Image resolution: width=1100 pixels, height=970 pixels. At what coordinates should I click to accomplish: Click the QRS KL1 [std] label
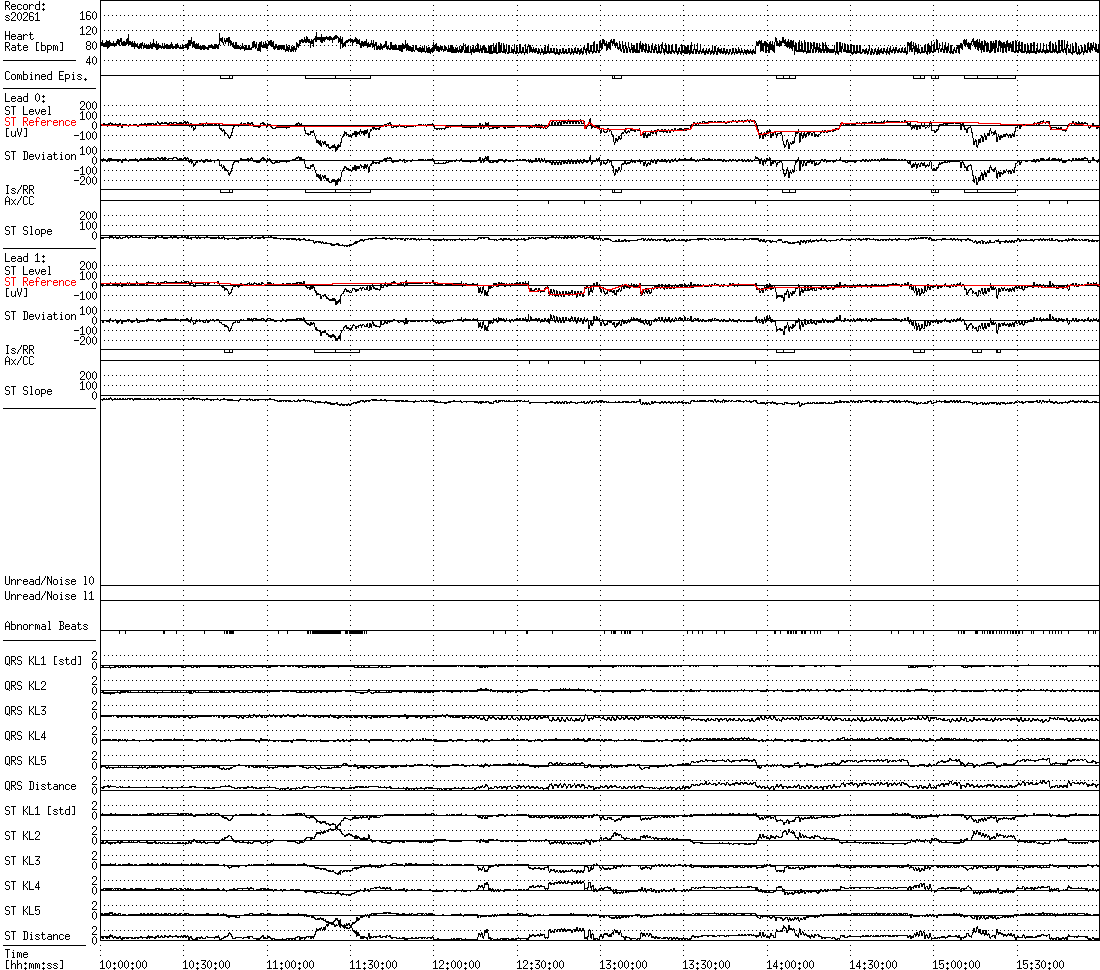tap(45, 661)
